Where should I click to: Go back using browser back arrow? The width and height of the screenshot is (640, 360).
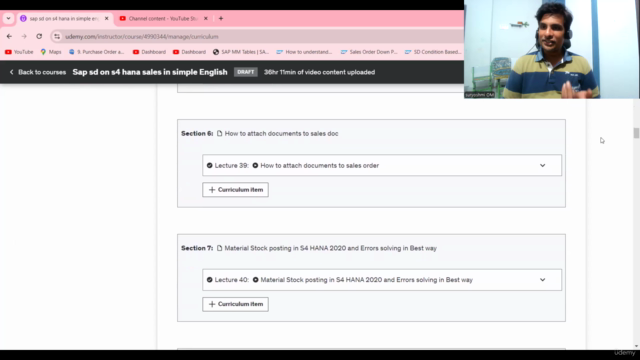pyautogui.click(x=9, y=36)
